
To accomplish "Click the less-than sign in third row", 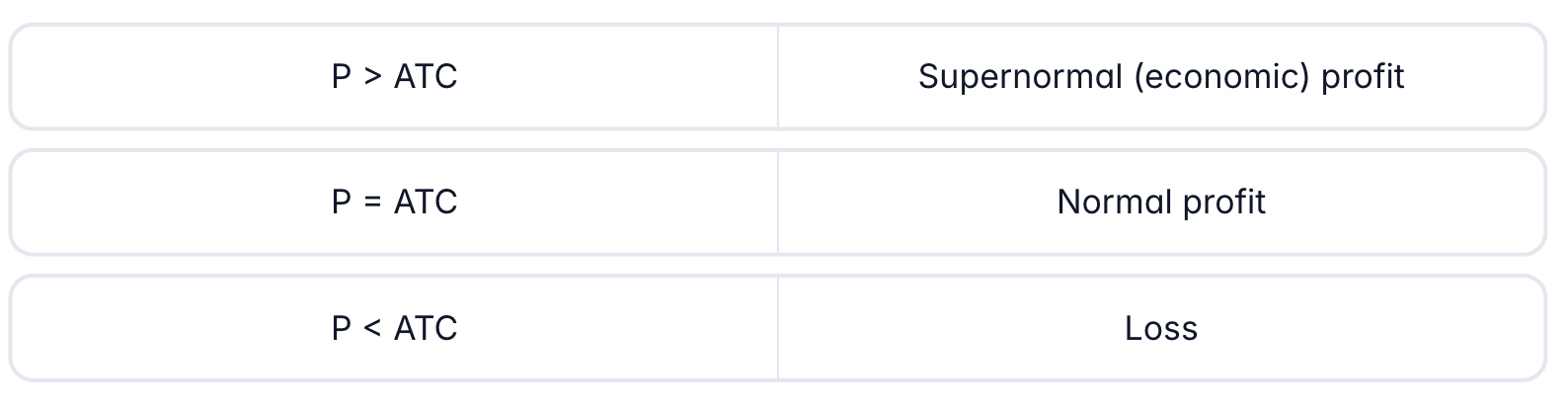I will tap(372, 328).
